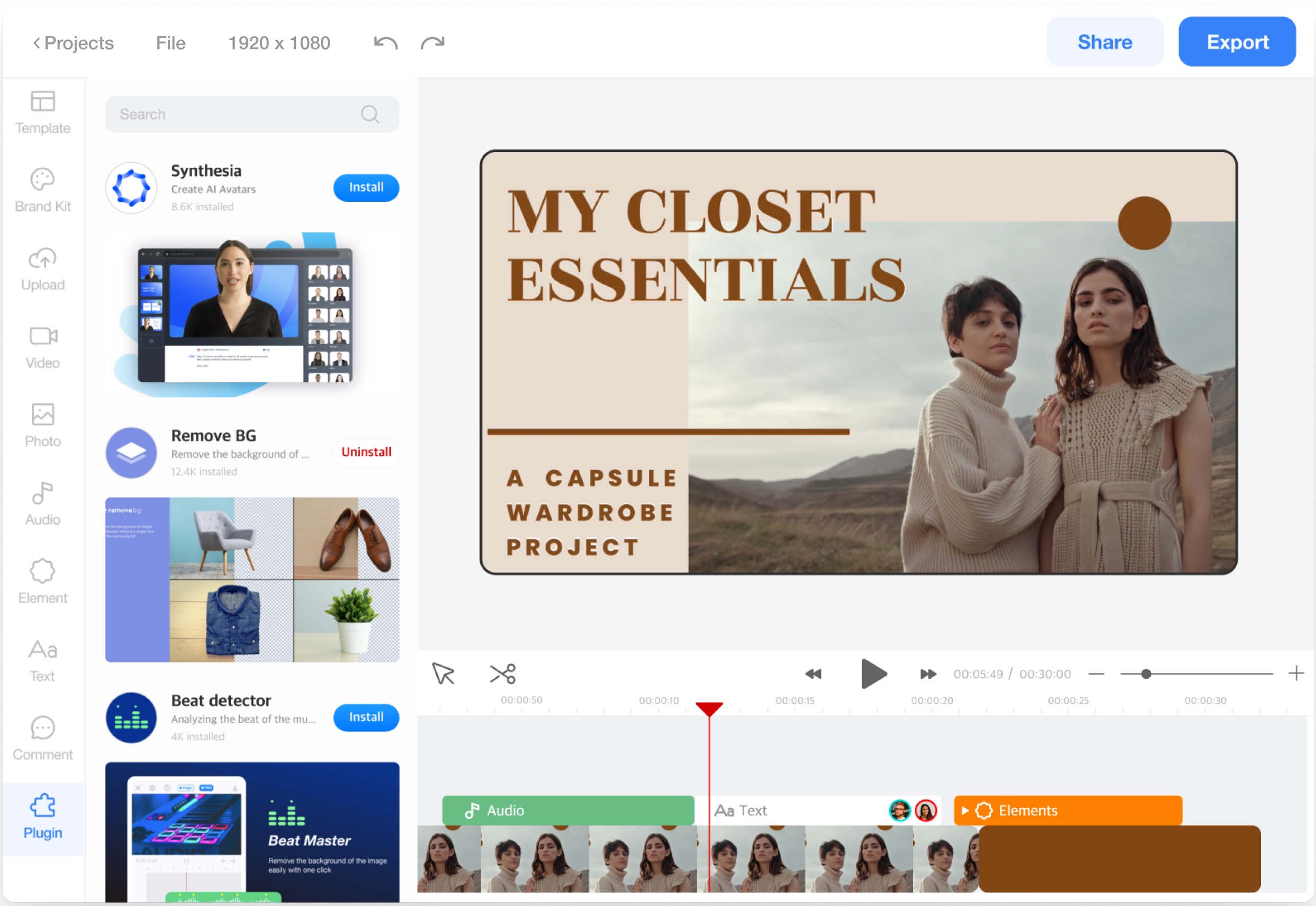Click the red playhead marker
1316x906 pixels.
(709, 709)
